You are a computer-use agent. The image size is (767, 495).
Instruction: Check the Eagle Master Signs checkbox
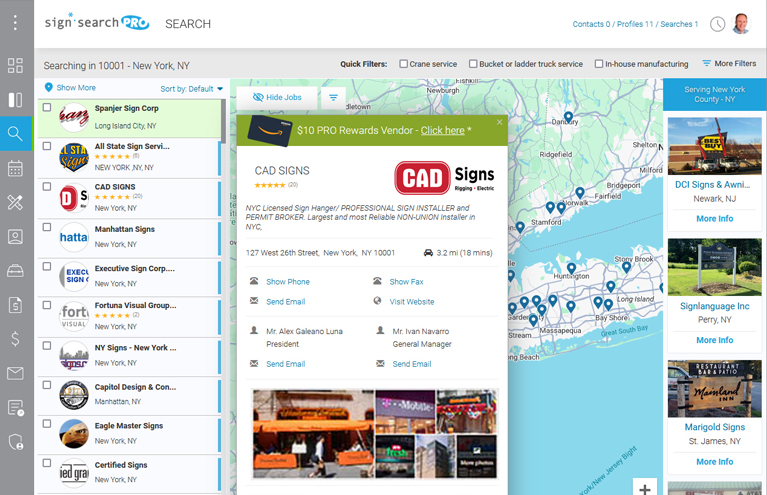47,424
